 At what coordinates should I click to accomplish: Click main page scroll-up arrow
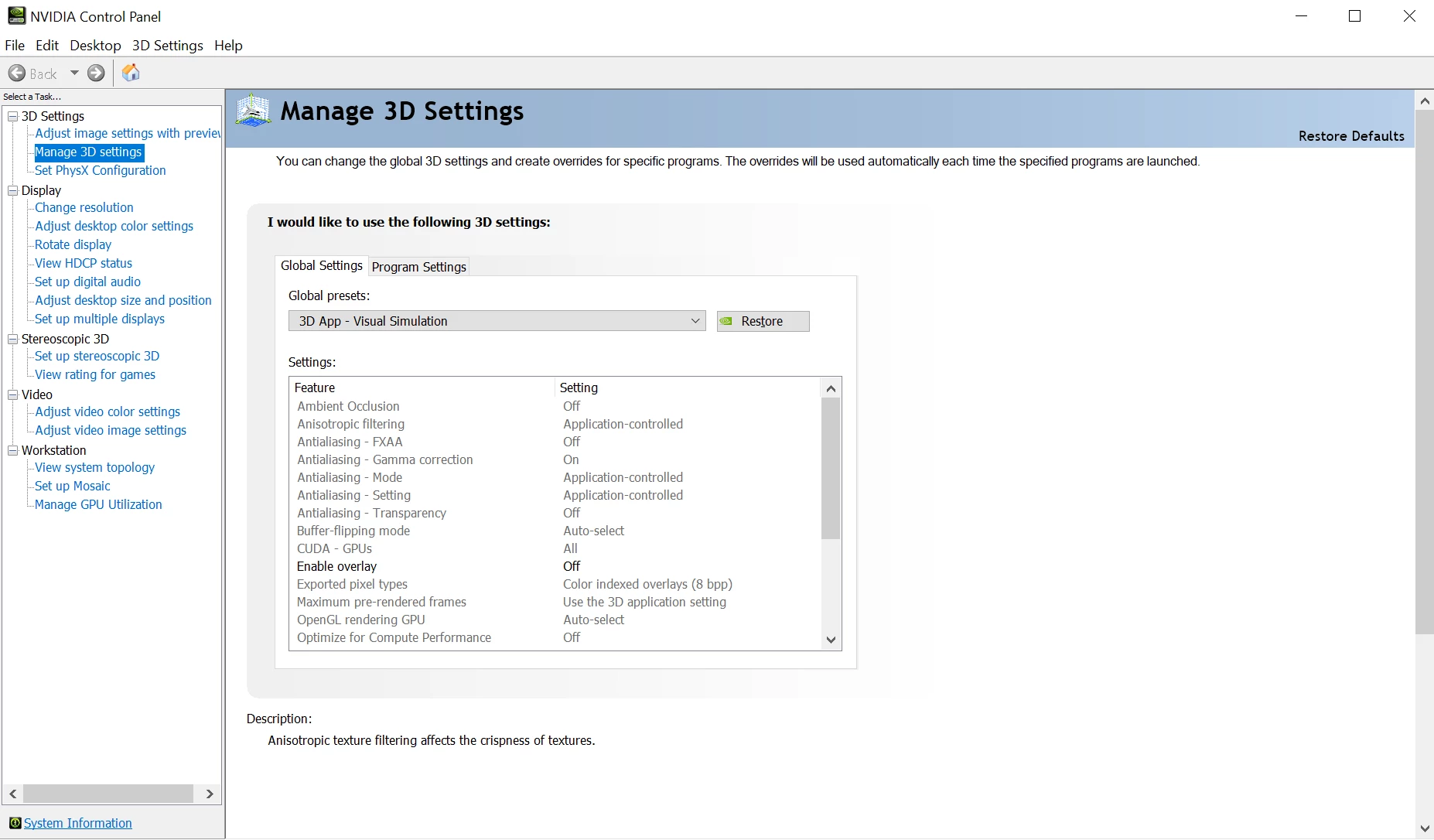1425,101
